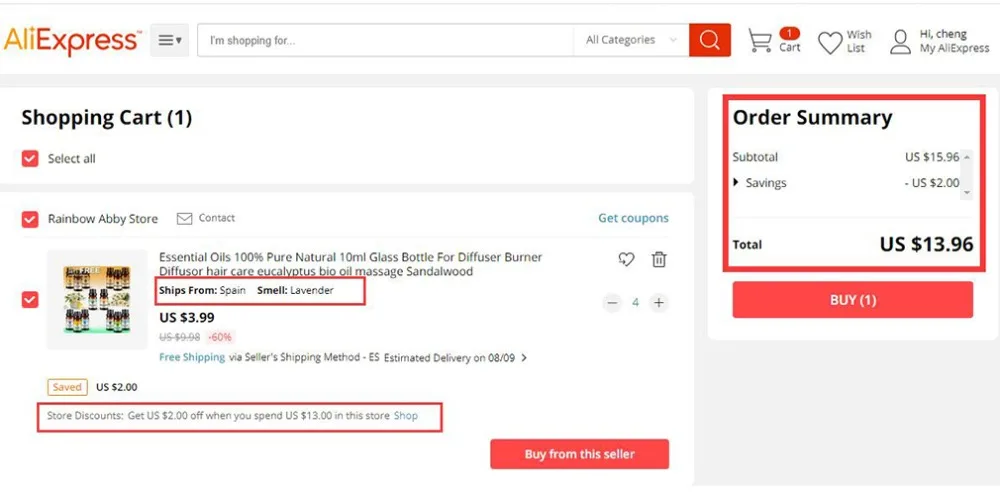Click the quantity value 4

point(635,302)
